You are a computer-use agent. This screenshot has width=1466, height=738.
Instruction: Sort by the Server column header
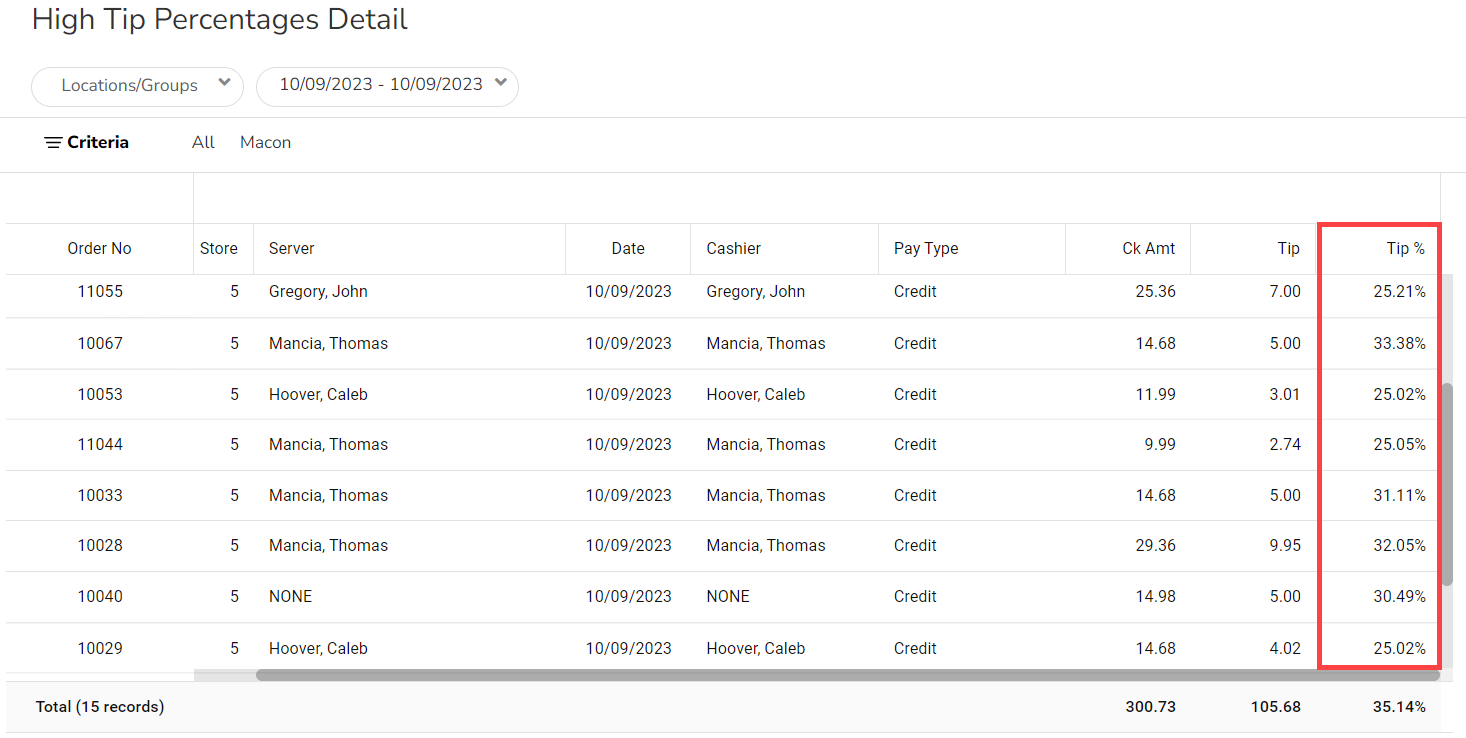tap(291, 249)
